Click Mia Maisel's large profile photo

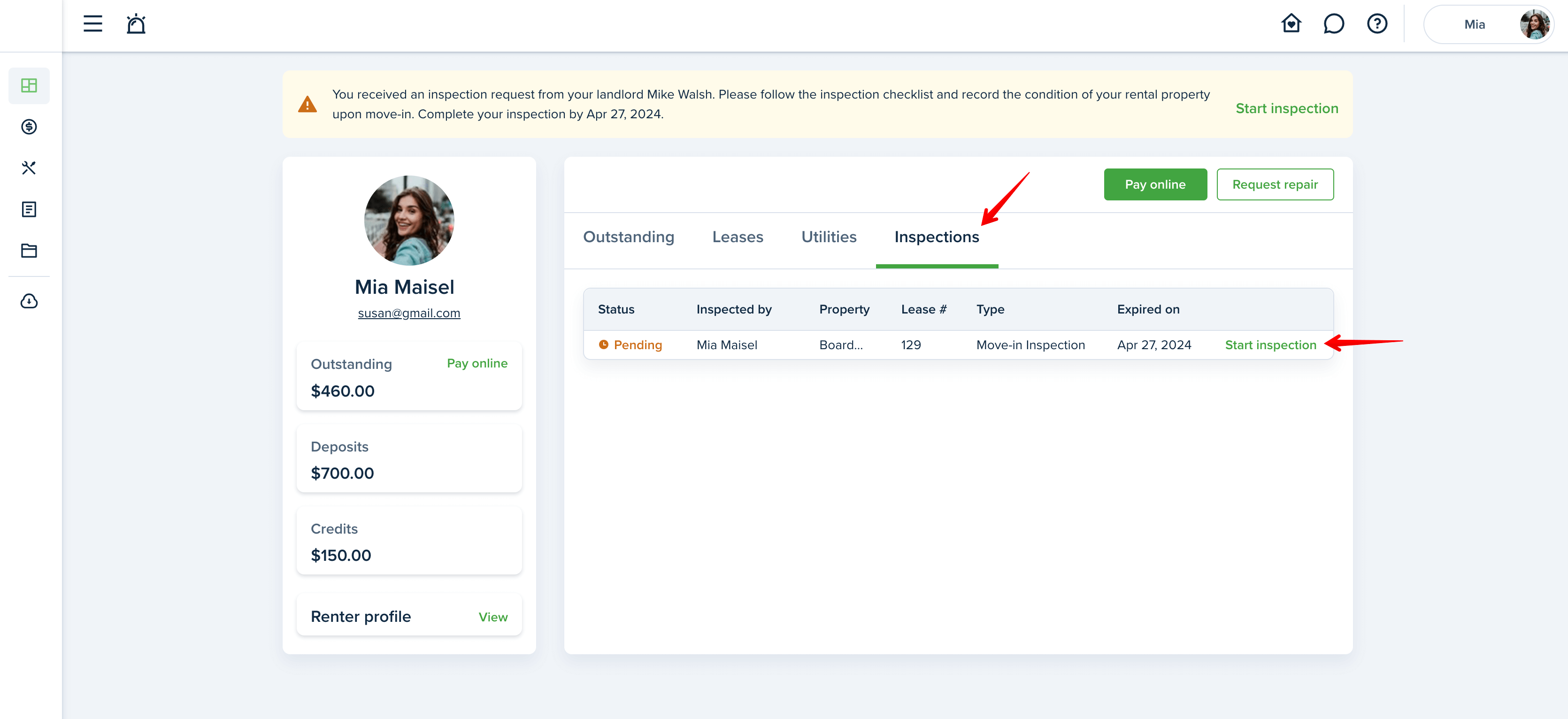pyautogui.click(x=409, y=220)
